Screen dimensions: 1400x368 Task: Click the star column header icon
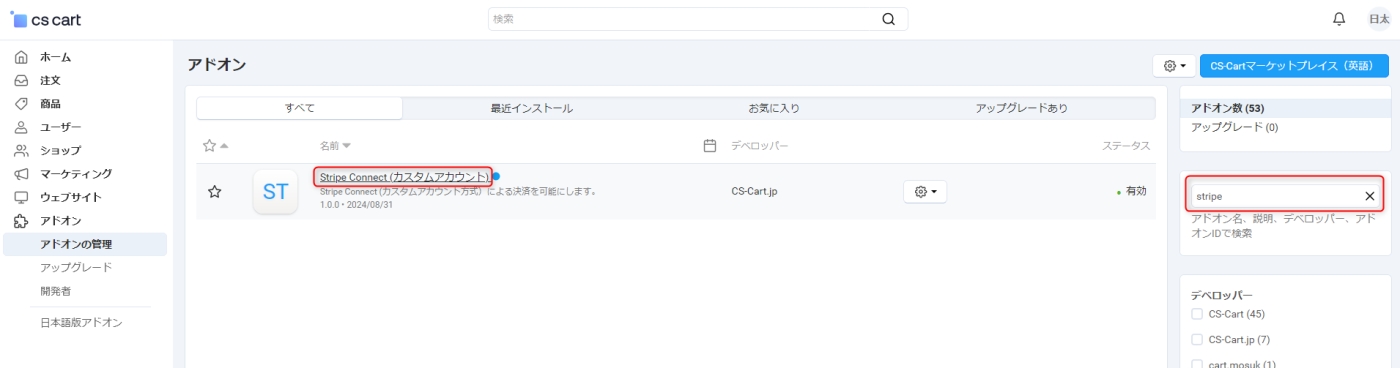coord(210,145)
